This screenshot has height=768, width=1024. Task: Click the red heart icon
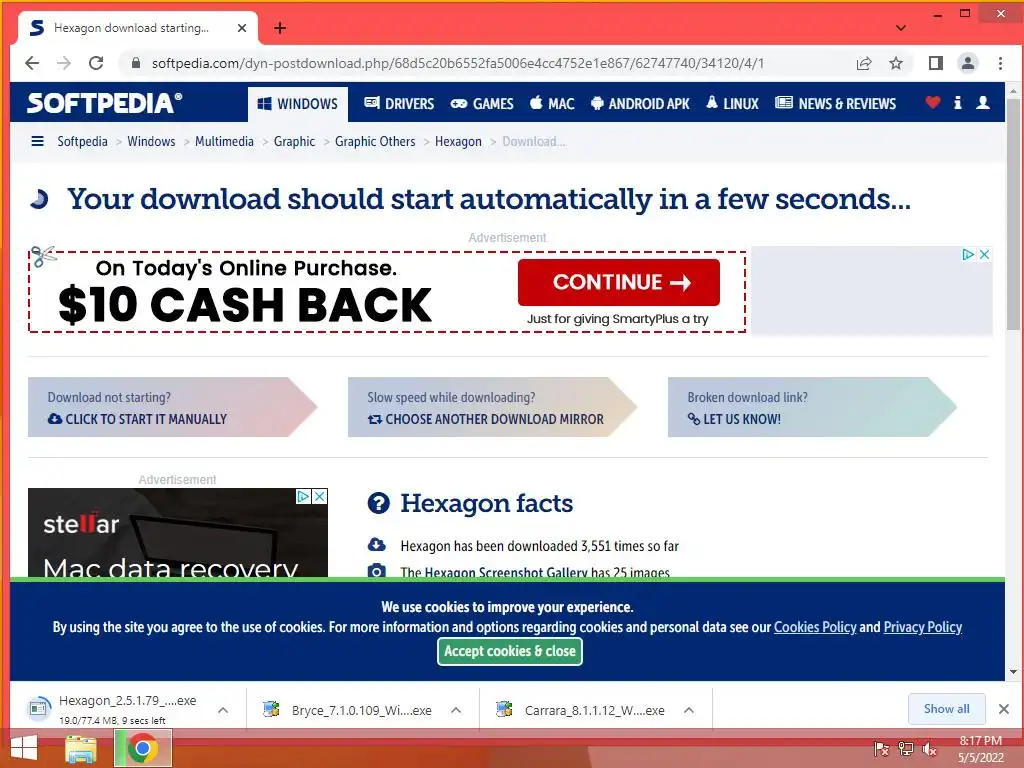933,103
